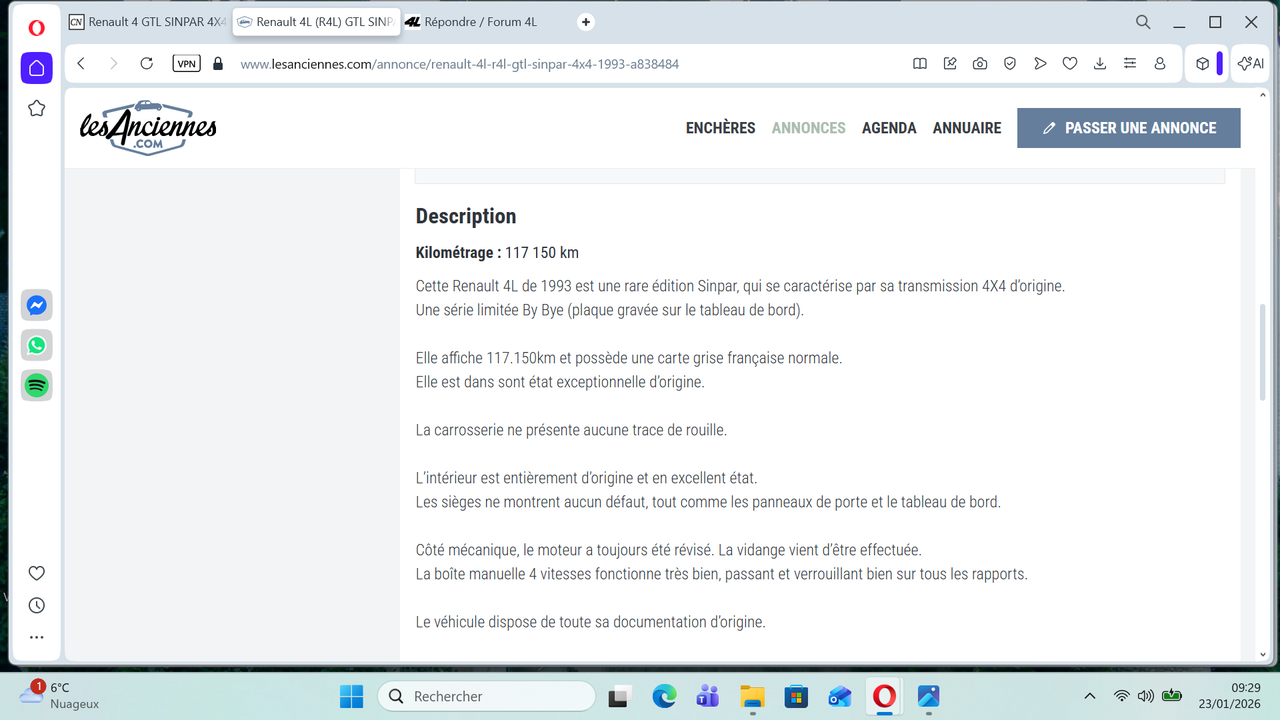Open sidebar options via three-dot menu
The width and height of the screenshot is (1280, 720).
36,636
